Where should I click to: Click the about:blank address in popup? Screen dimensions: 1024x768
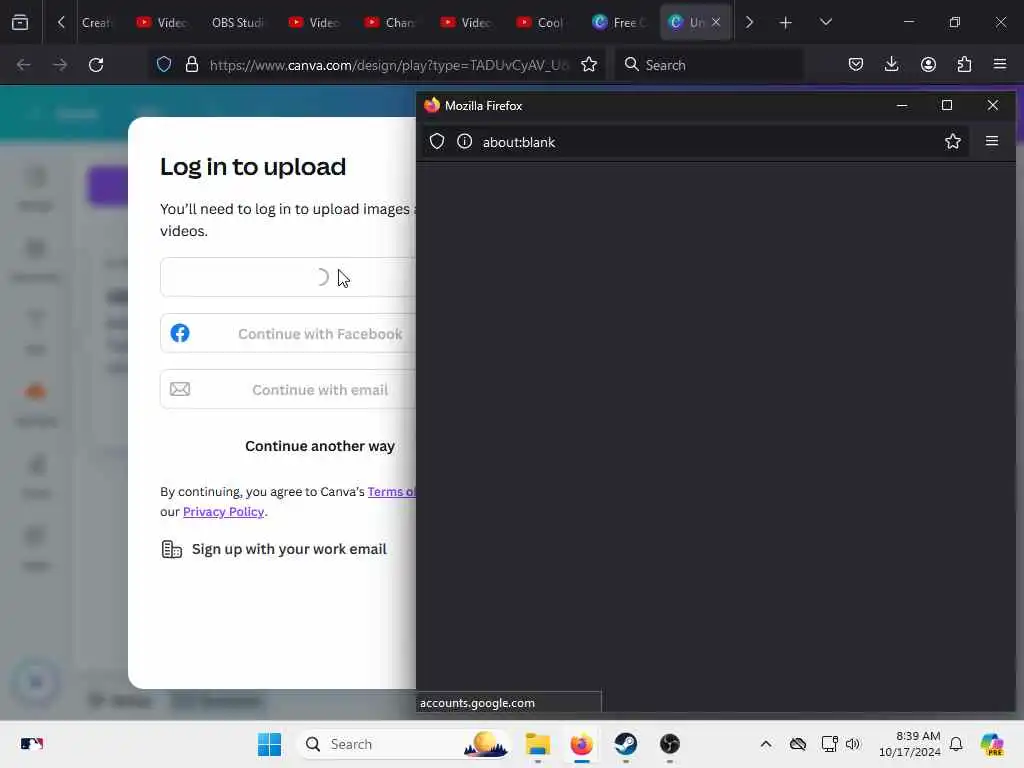pyautogui.click(x=519, y=142)
